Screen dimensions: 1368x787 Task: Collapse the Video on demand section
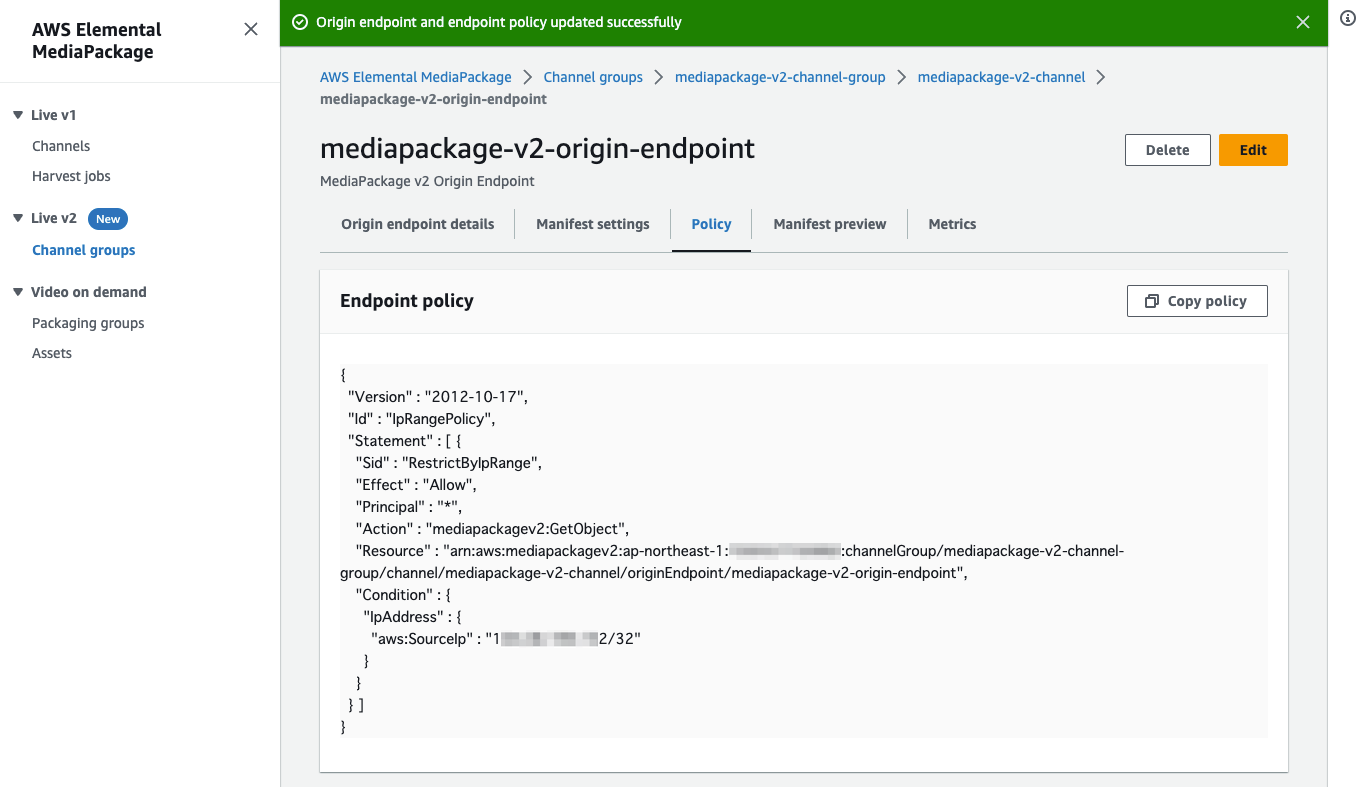tap(16, 291)
